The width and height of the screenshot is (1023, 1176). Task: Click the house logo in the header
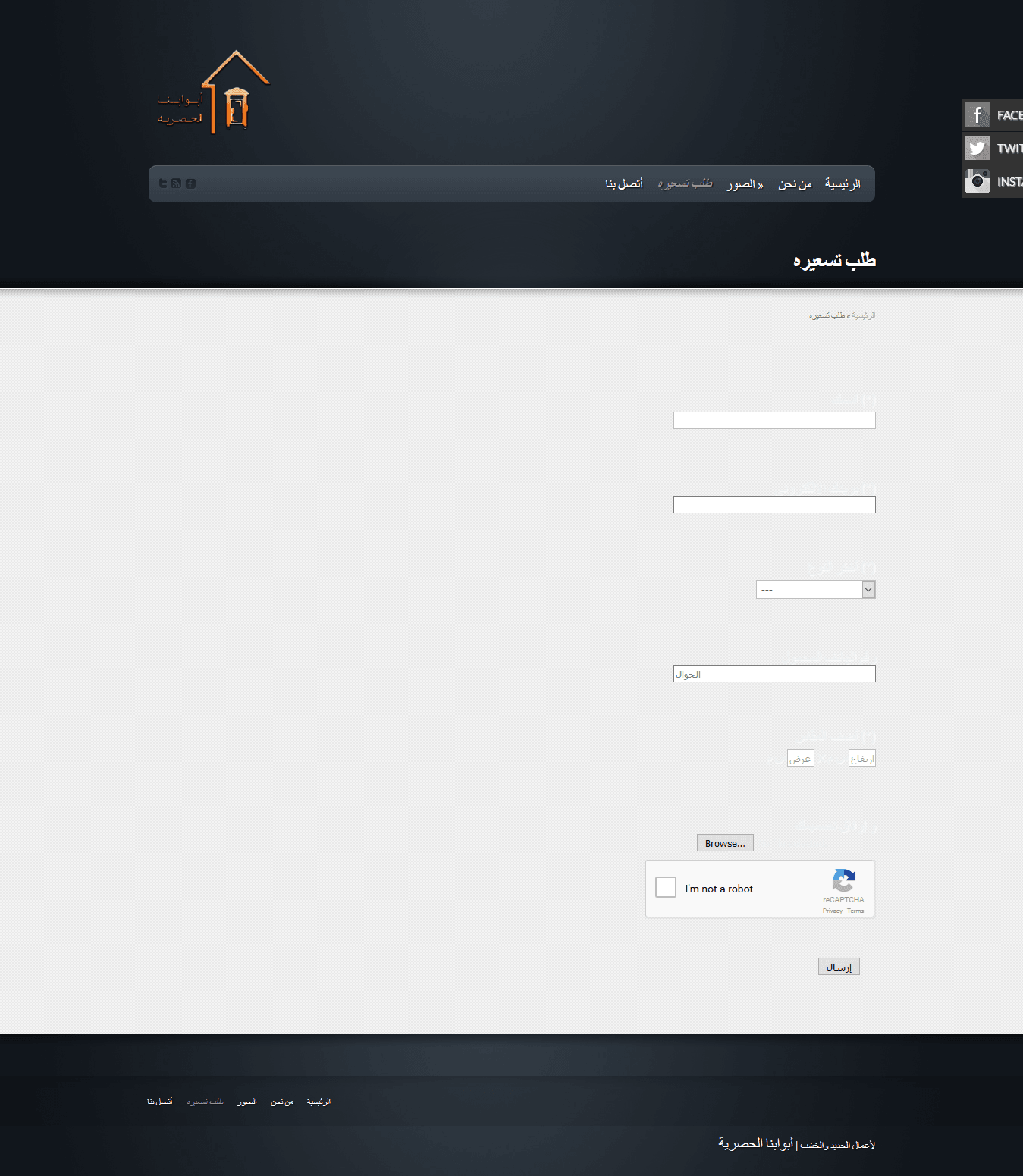click(x=214, y=93)
